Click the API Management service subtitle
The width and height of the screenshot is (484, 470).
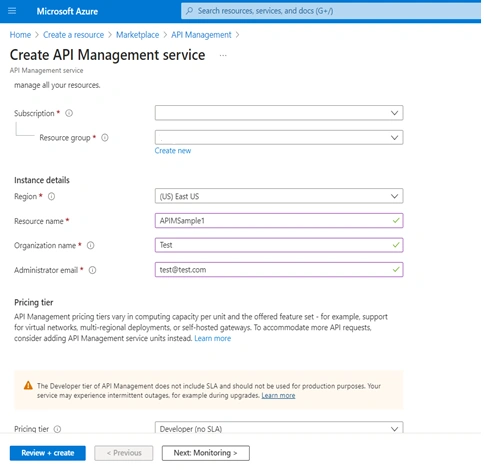pos(46,70)
